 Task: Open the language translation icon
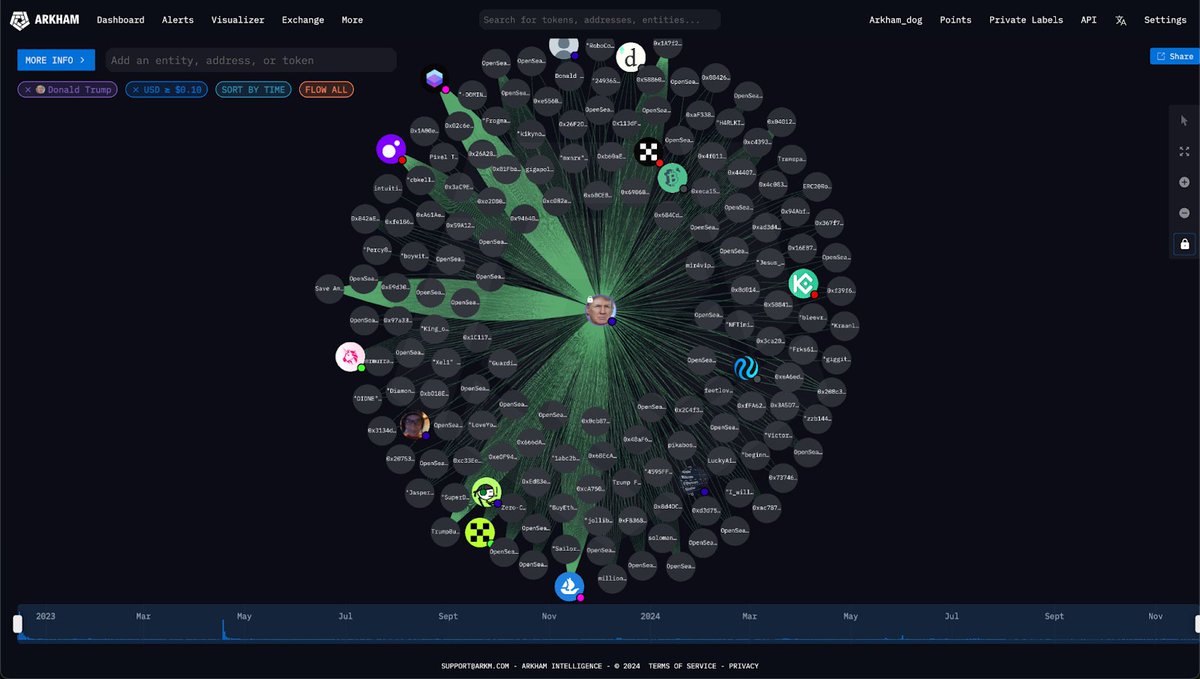tap(1121, 20)
